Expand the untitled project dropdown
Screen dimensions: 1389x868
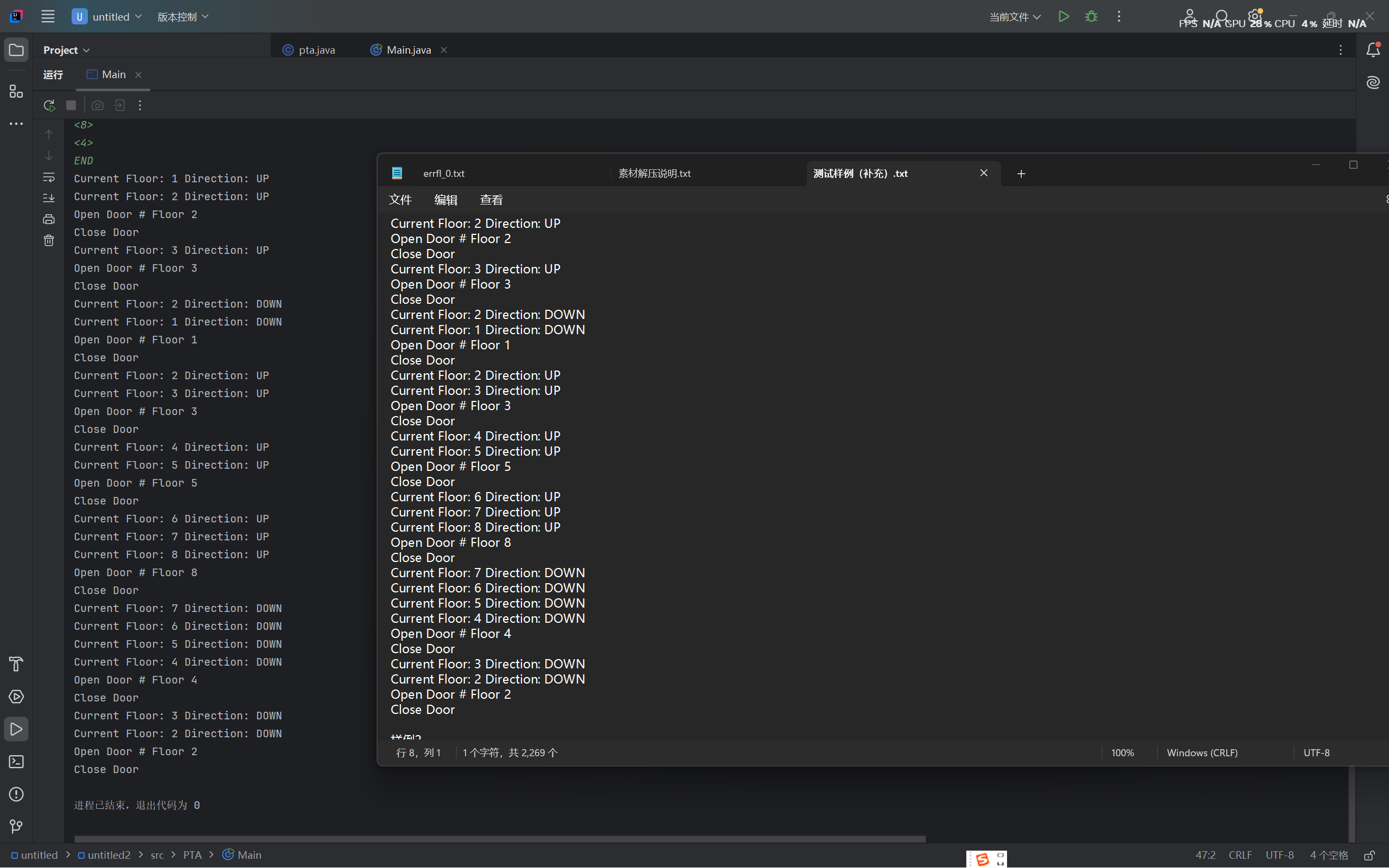(107, 17)
